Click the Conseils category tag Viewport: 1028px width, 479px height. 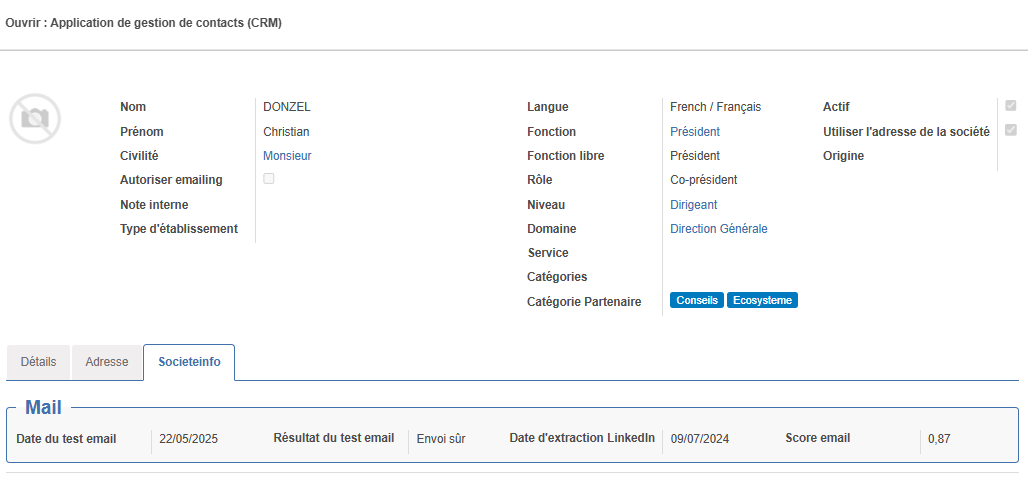pyautogui.click(x=697, y=300)
